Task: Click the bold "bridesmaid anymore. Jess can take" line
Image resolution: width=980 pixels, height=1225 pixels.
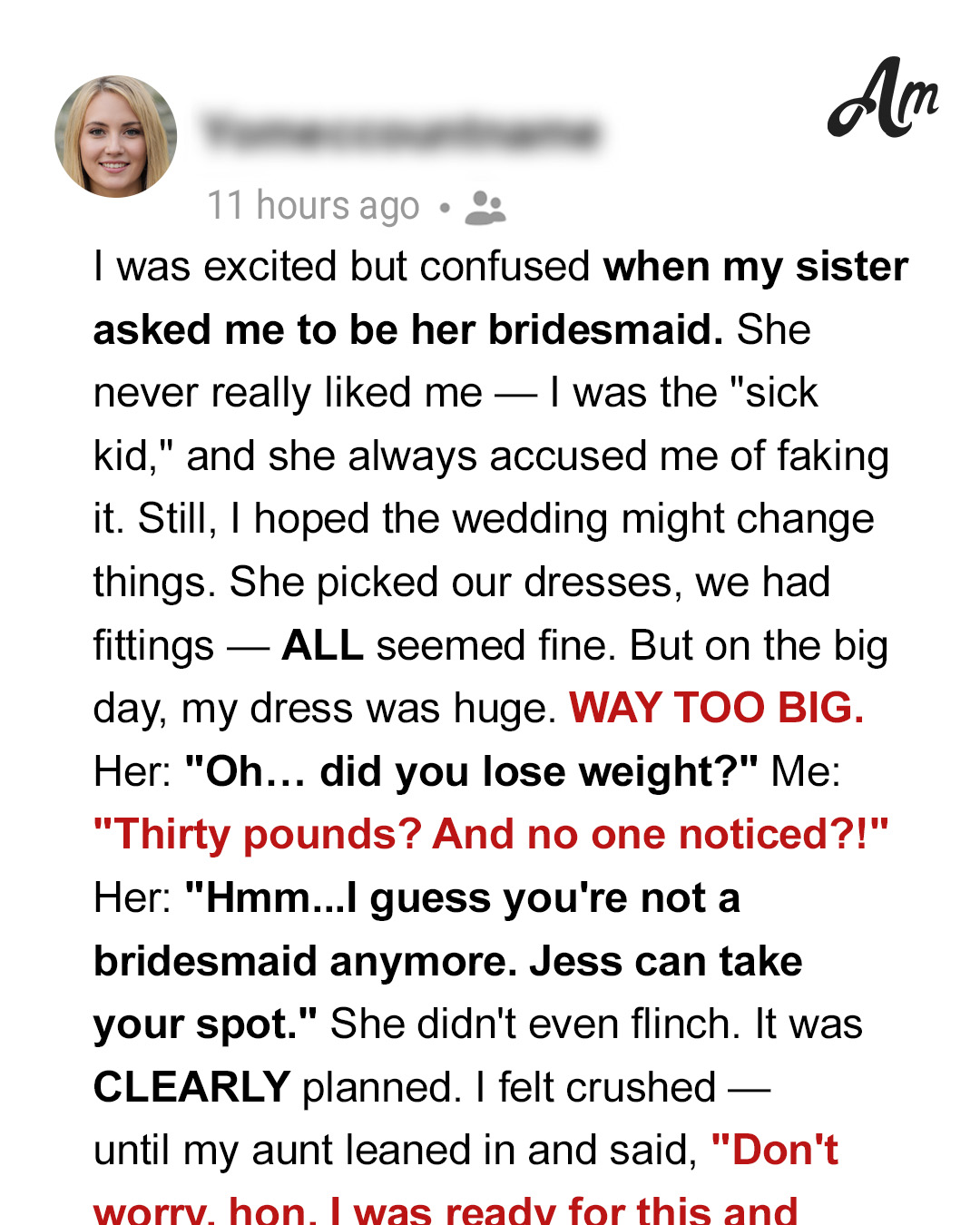Action: [x=448, y=961]
